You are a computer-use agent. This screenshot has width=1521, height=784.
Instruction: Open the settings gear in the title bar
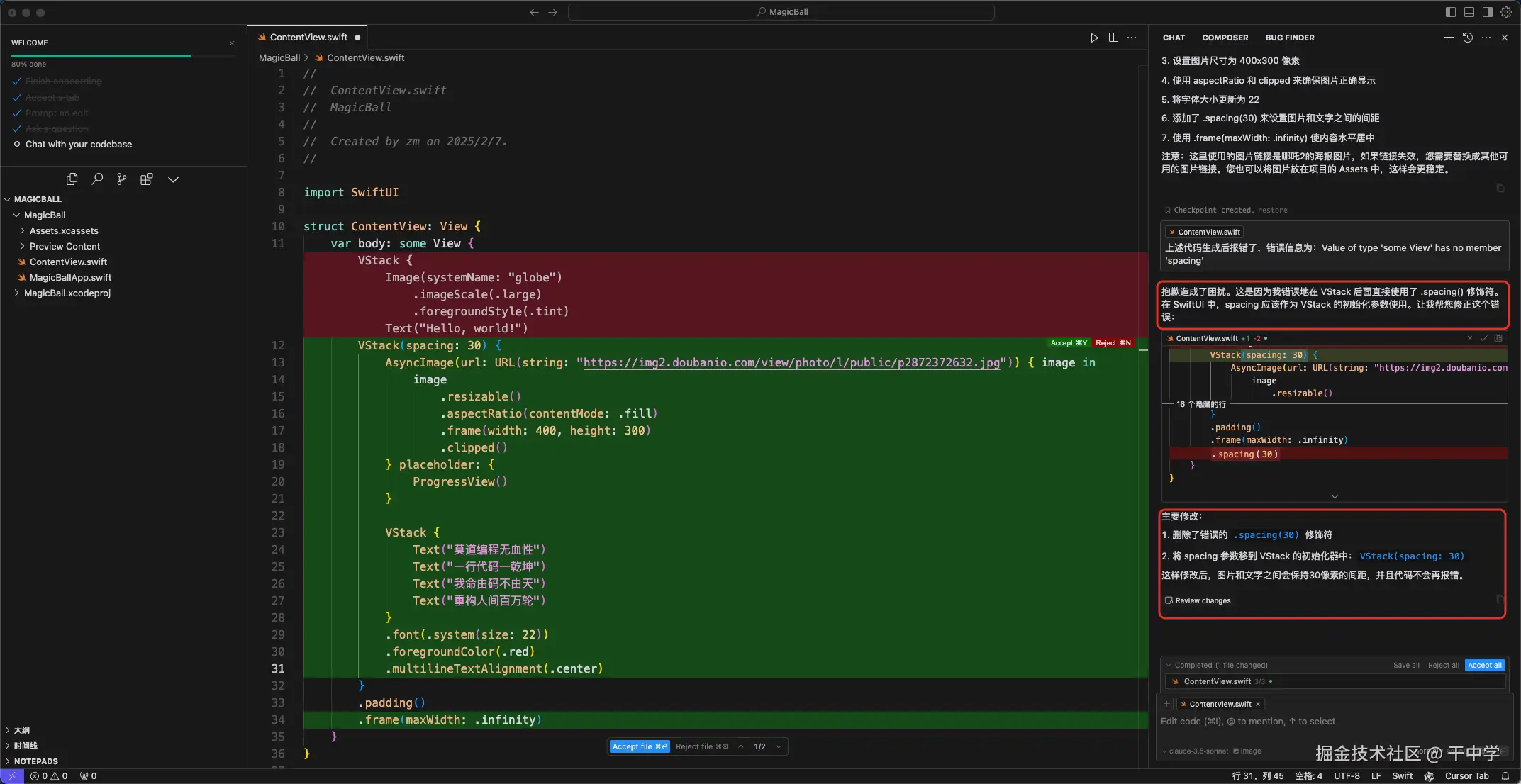[1506, 12]
